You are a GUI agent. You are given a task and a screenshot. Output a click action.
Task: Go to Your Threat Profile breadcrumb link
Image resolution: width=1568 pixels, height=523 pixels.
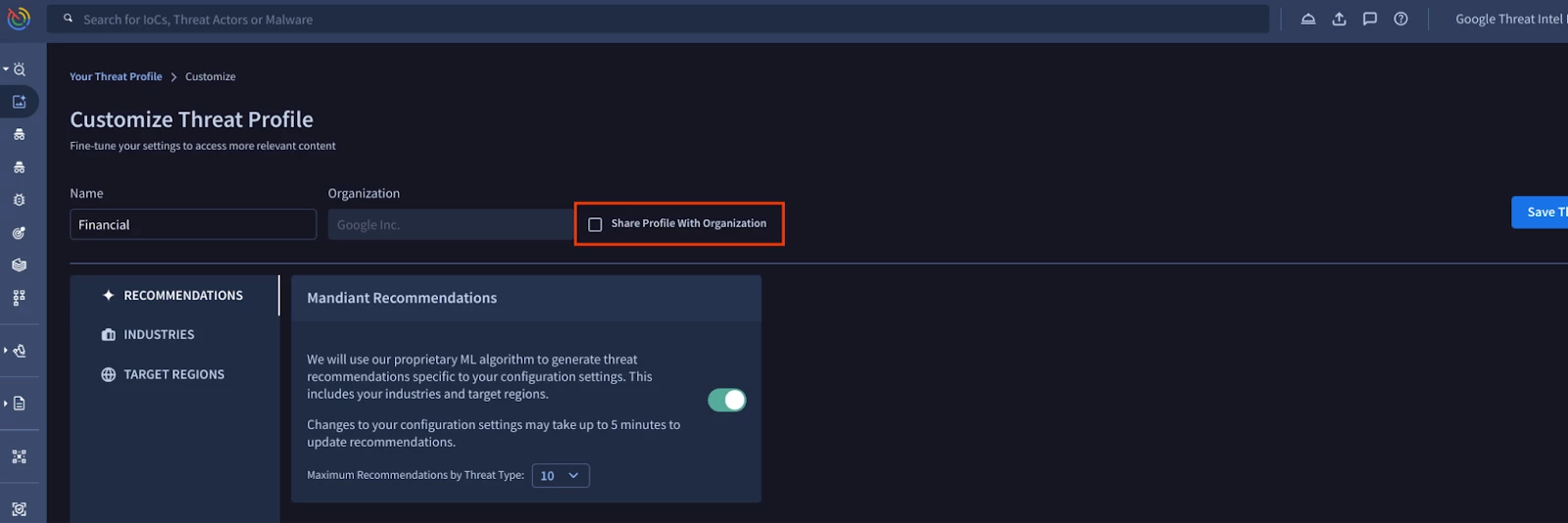(116, 76)
